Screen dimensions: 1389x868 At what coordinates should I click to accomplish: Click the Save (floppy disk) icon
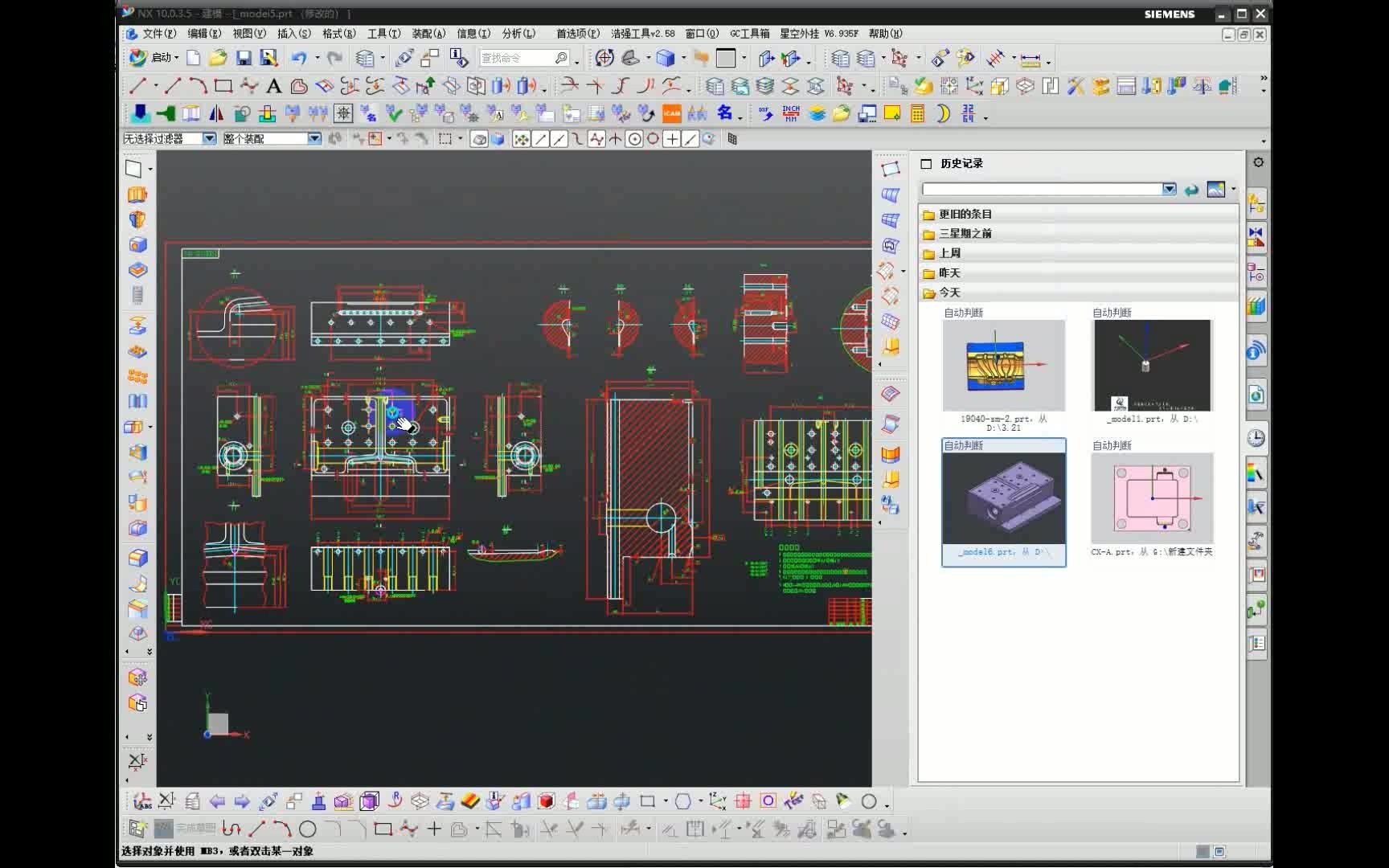(x=244, y=58)
